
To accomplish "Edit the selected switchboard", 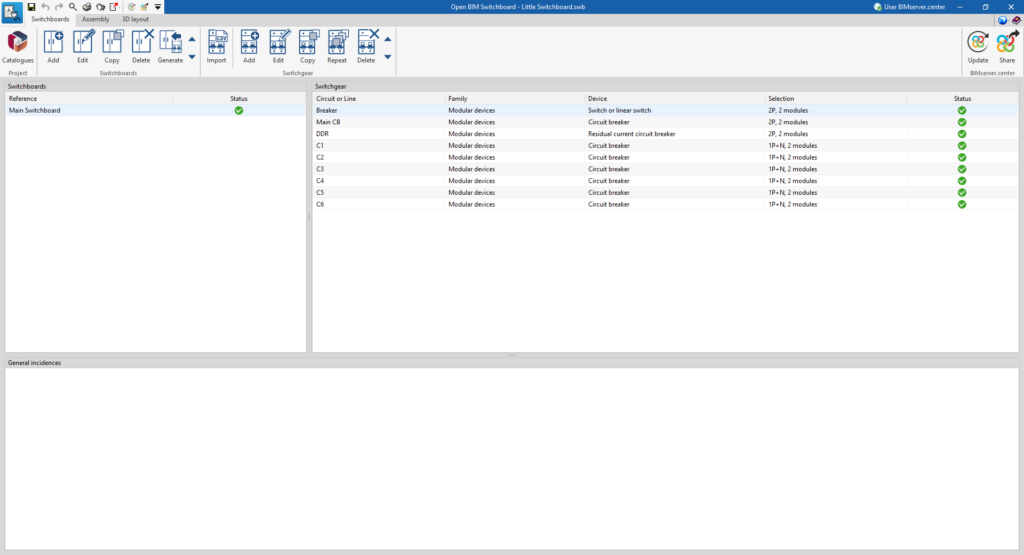I will (82, 47).
